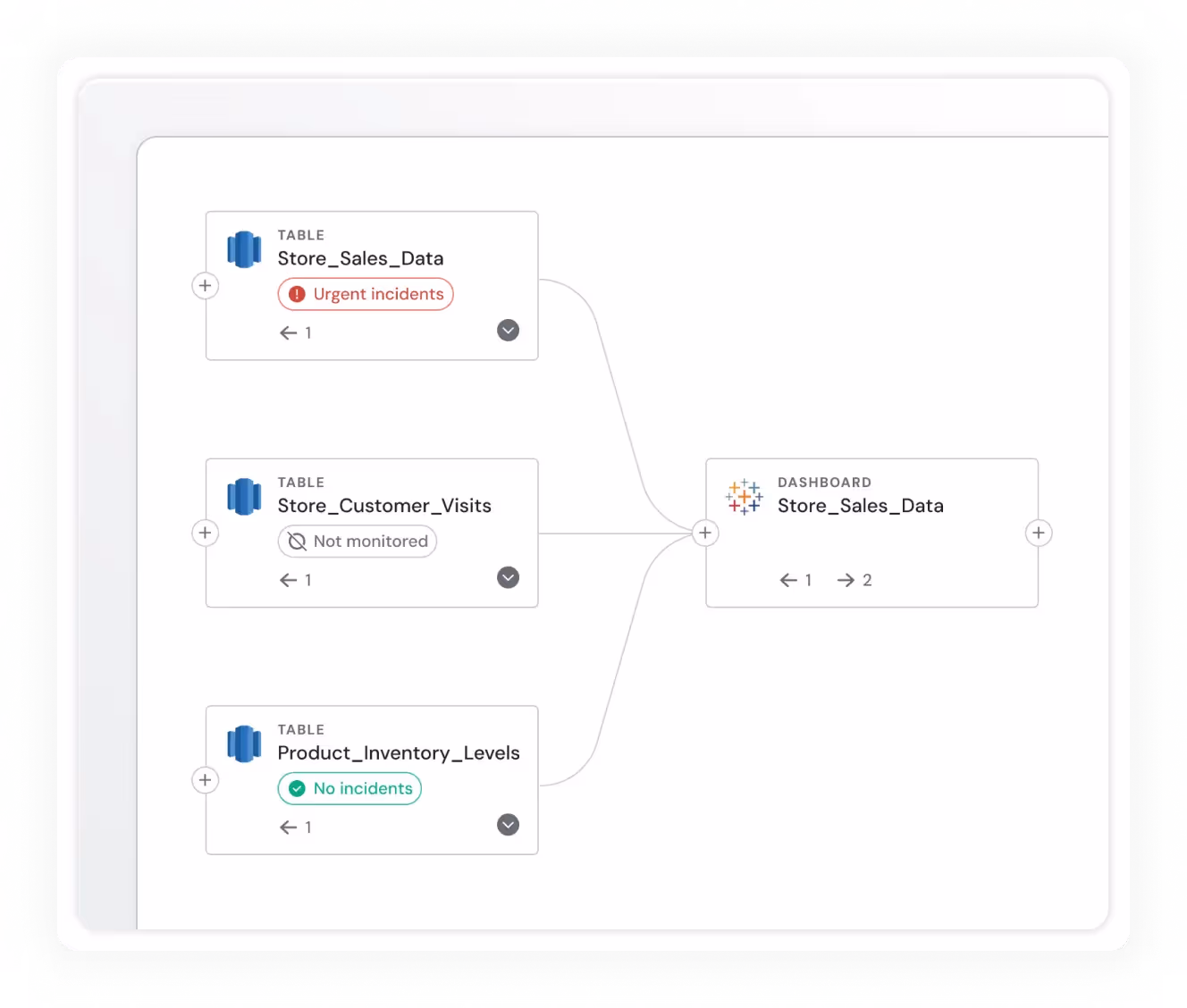
Task: Select the Product_Inventory_Levels table name
Action: 399,753
